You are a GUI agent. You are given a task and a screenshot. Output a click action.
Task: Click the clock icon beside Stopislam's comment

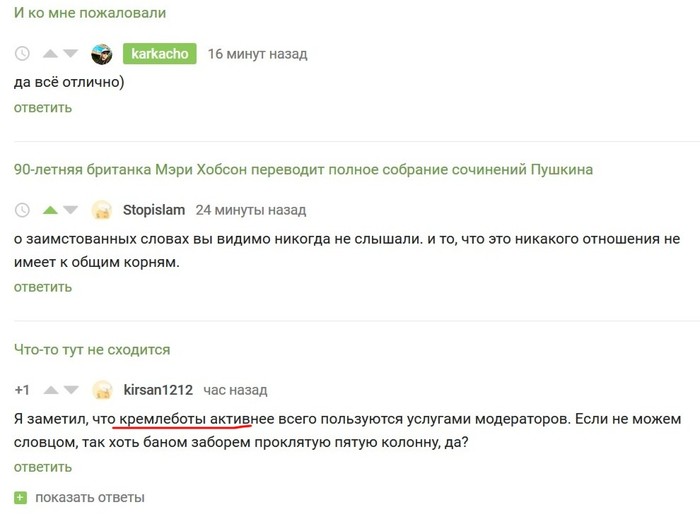pos(24,211)
